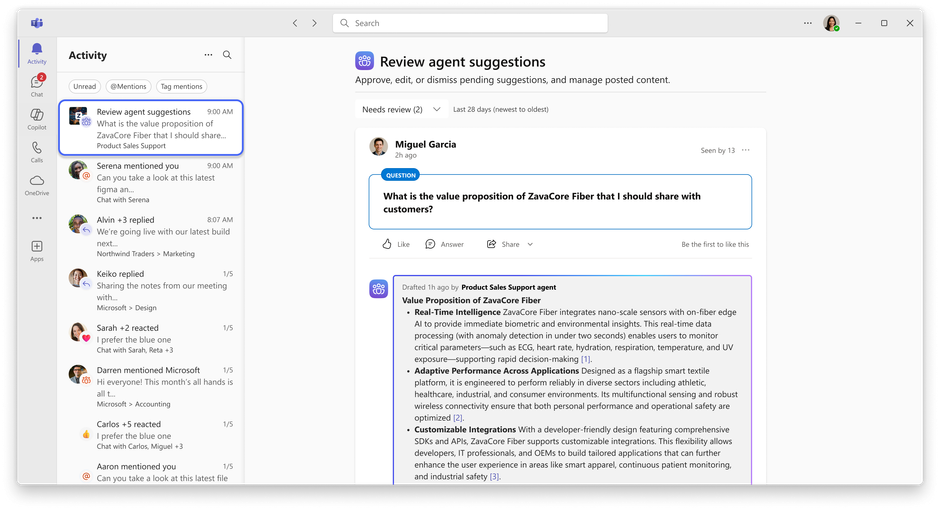Open title bar settings and more menu
Image resolution: width=940 pixels, height=510 pixels.
(x=808, y=23)
